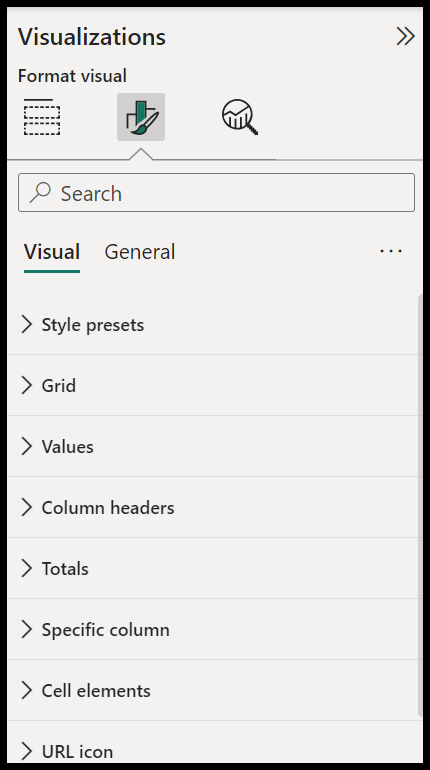Open the Analytics magnifier icon
430x770 pixels.
pos(240,117)
